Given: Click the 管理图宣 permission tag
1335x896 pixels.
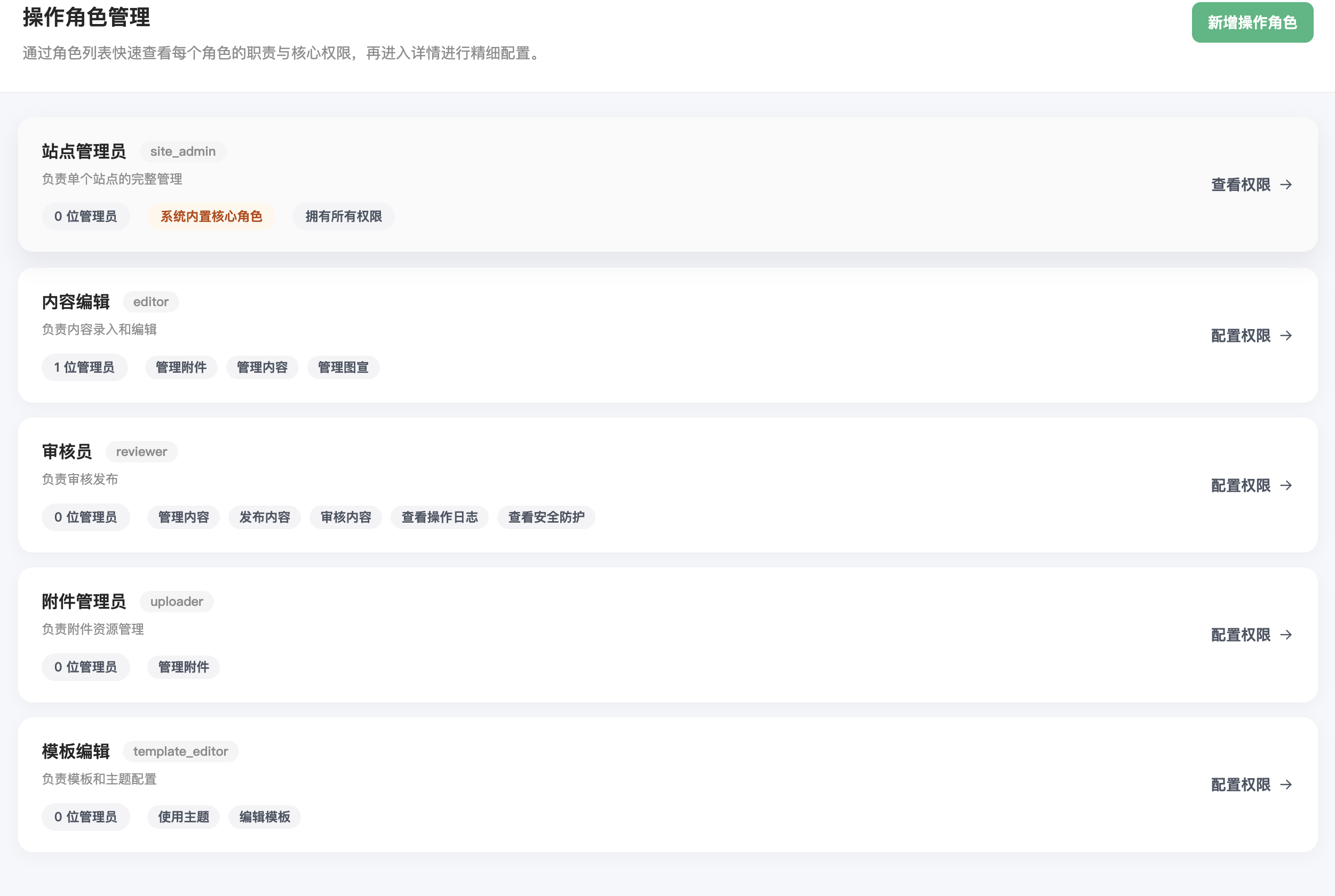Looking at the screenshot, I should point(343,367).
